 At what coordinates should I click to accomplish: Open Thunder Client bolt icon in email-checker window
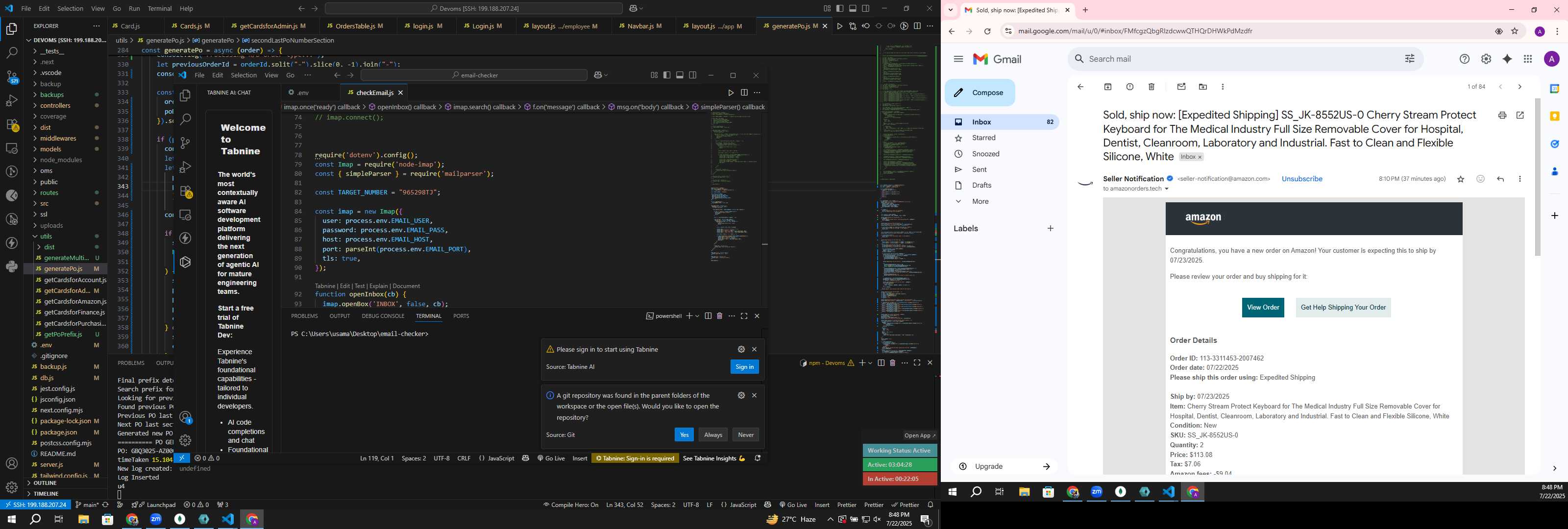[186, 238]
